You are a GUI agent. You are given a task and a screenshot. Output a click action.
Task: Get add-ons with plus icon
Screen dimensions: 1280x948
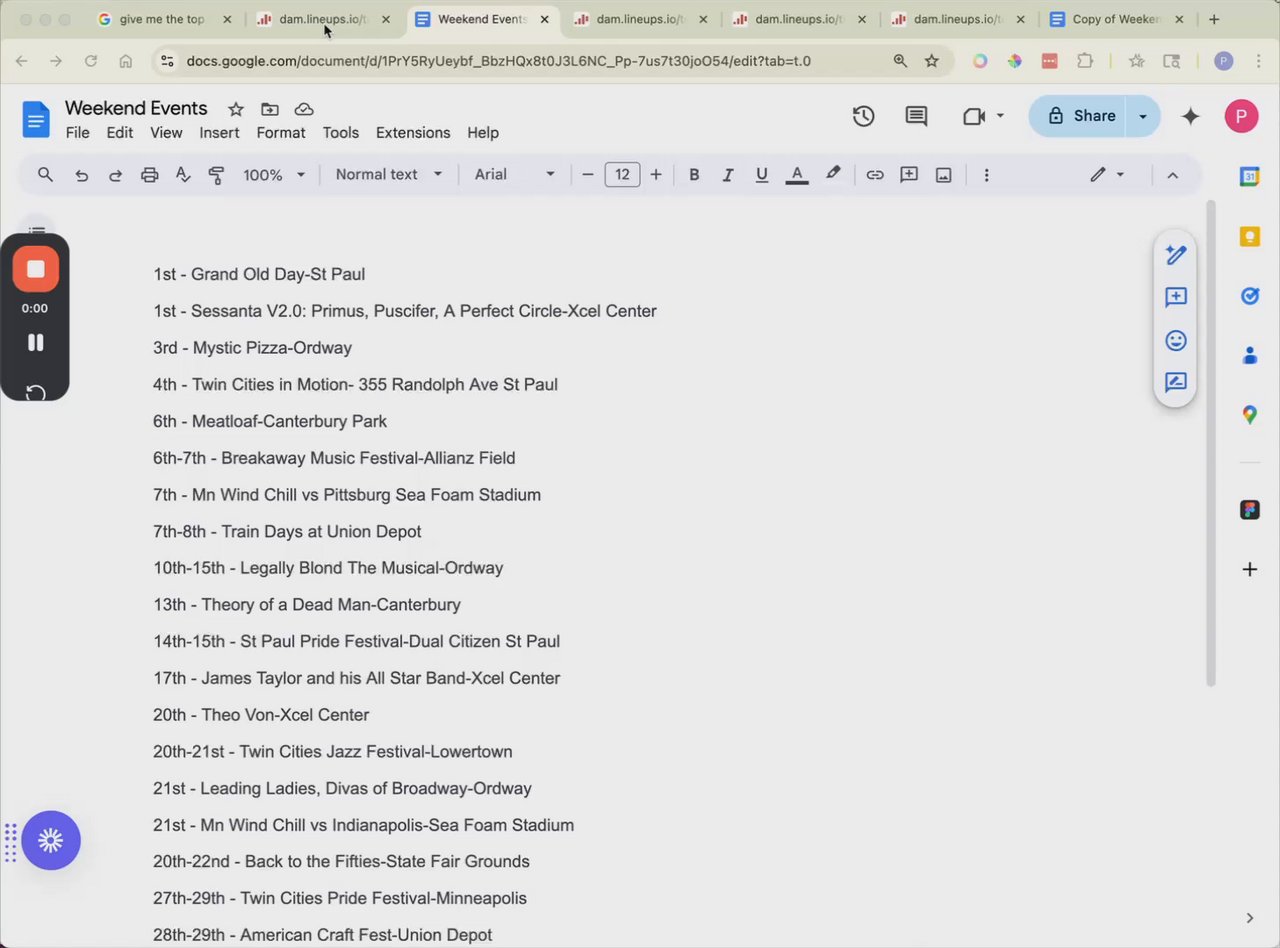(x=1249, y=570)
